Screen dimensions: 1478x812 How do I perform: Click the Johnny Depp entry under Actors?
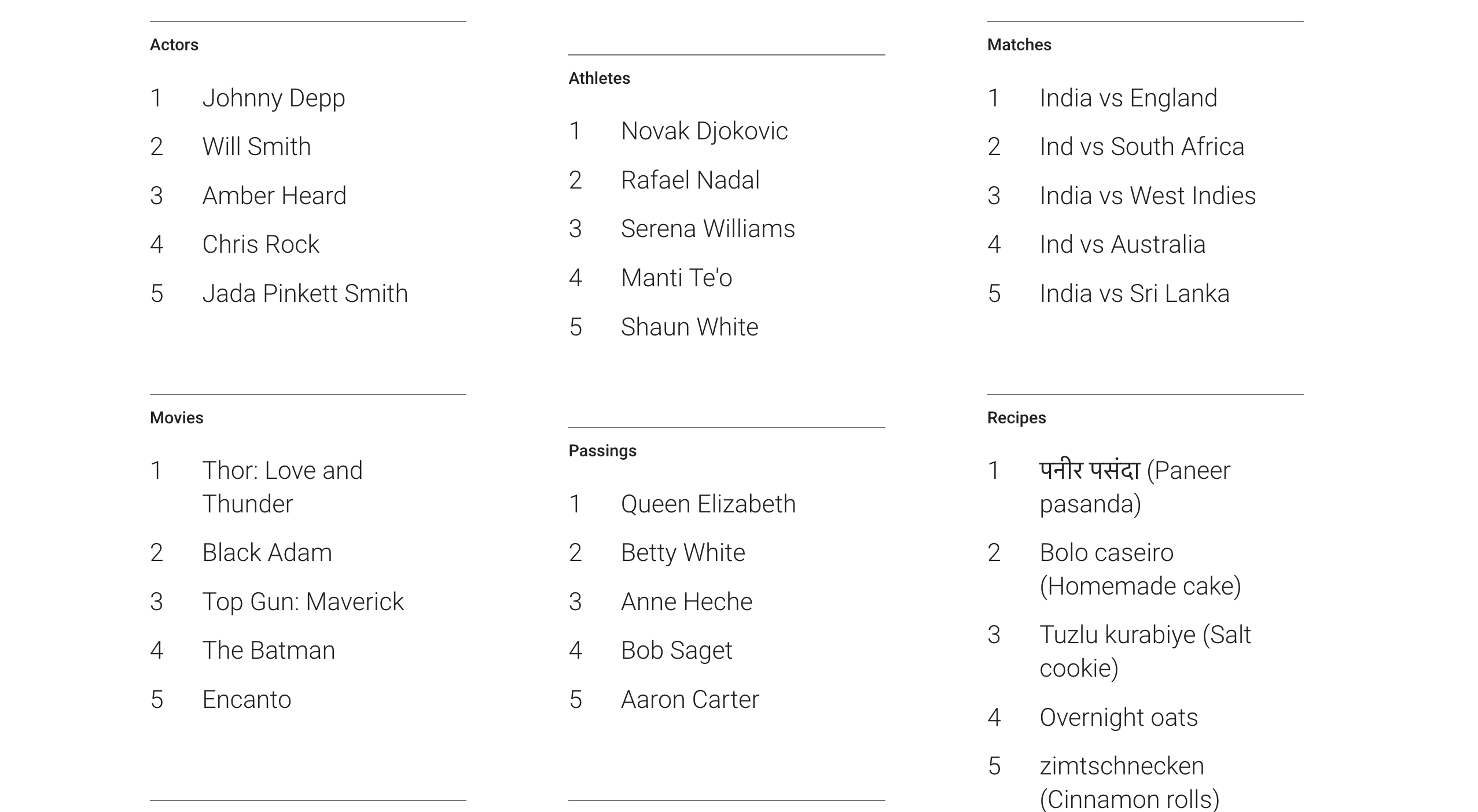(273, 98)
